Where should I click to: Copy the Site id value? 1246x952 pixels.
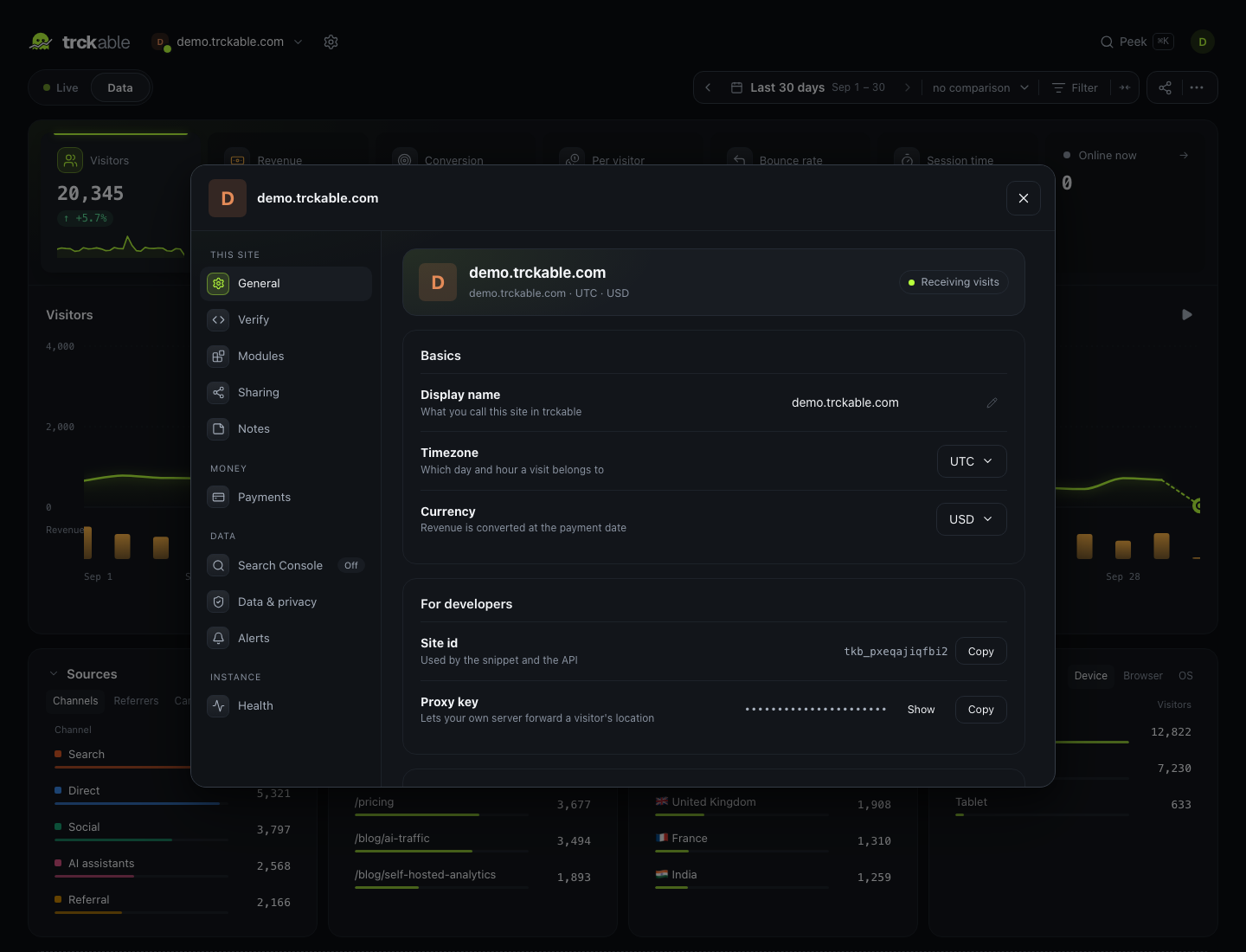click(x=981, y=652)
